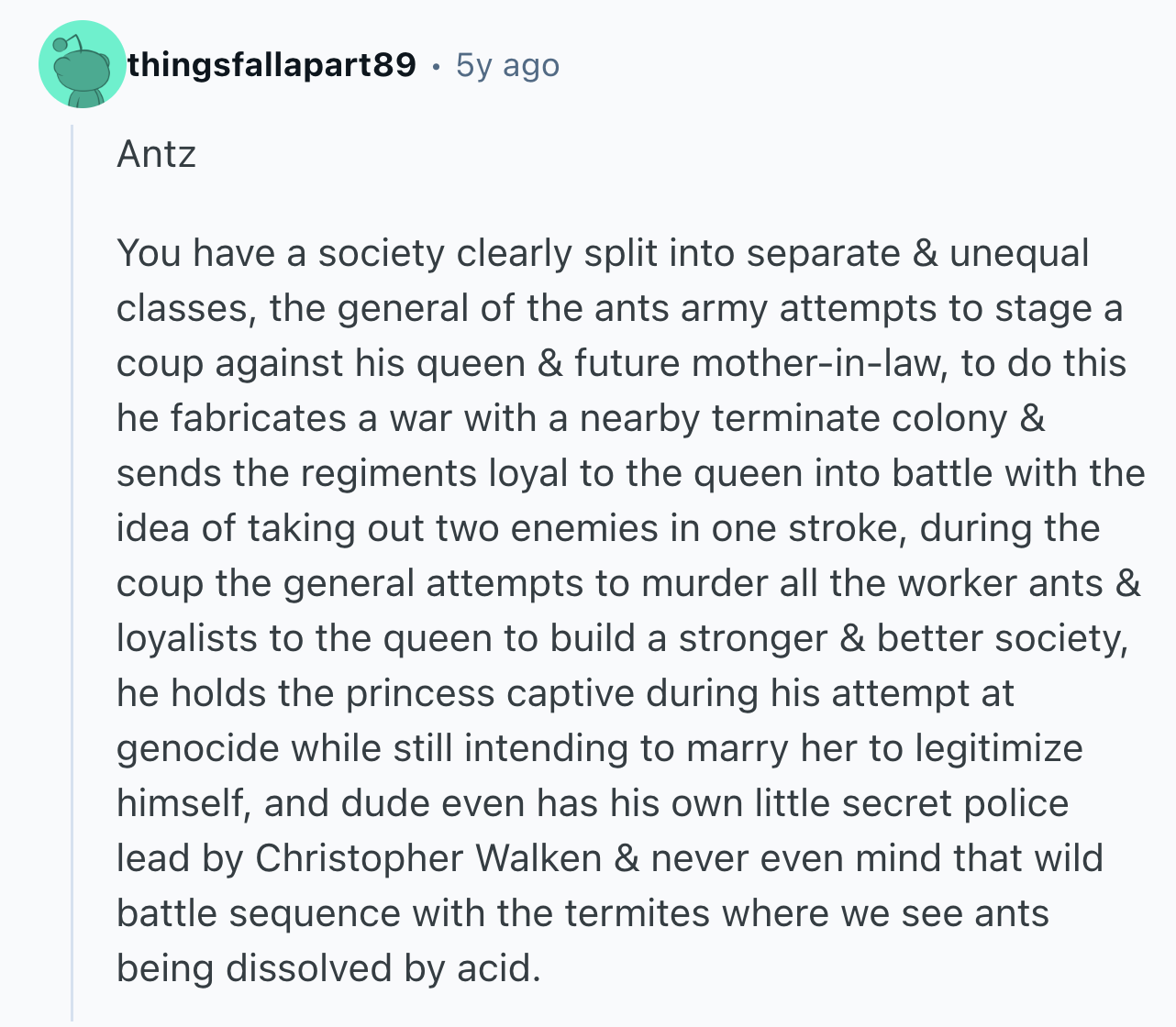Viewport: 1176px width, 1027px height.
Task: Click the phrase 'battle sequence' in the comment
Action: (x=259, y=914)
